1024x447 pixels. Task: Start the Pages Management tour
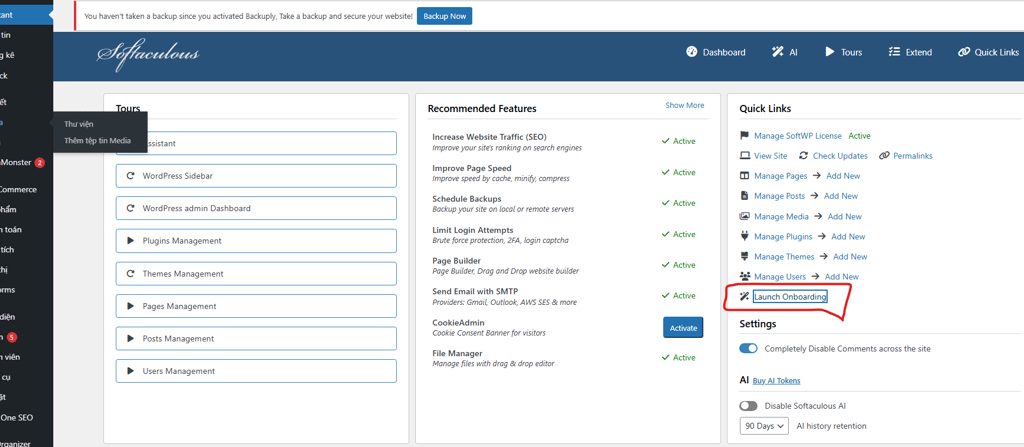256,306
